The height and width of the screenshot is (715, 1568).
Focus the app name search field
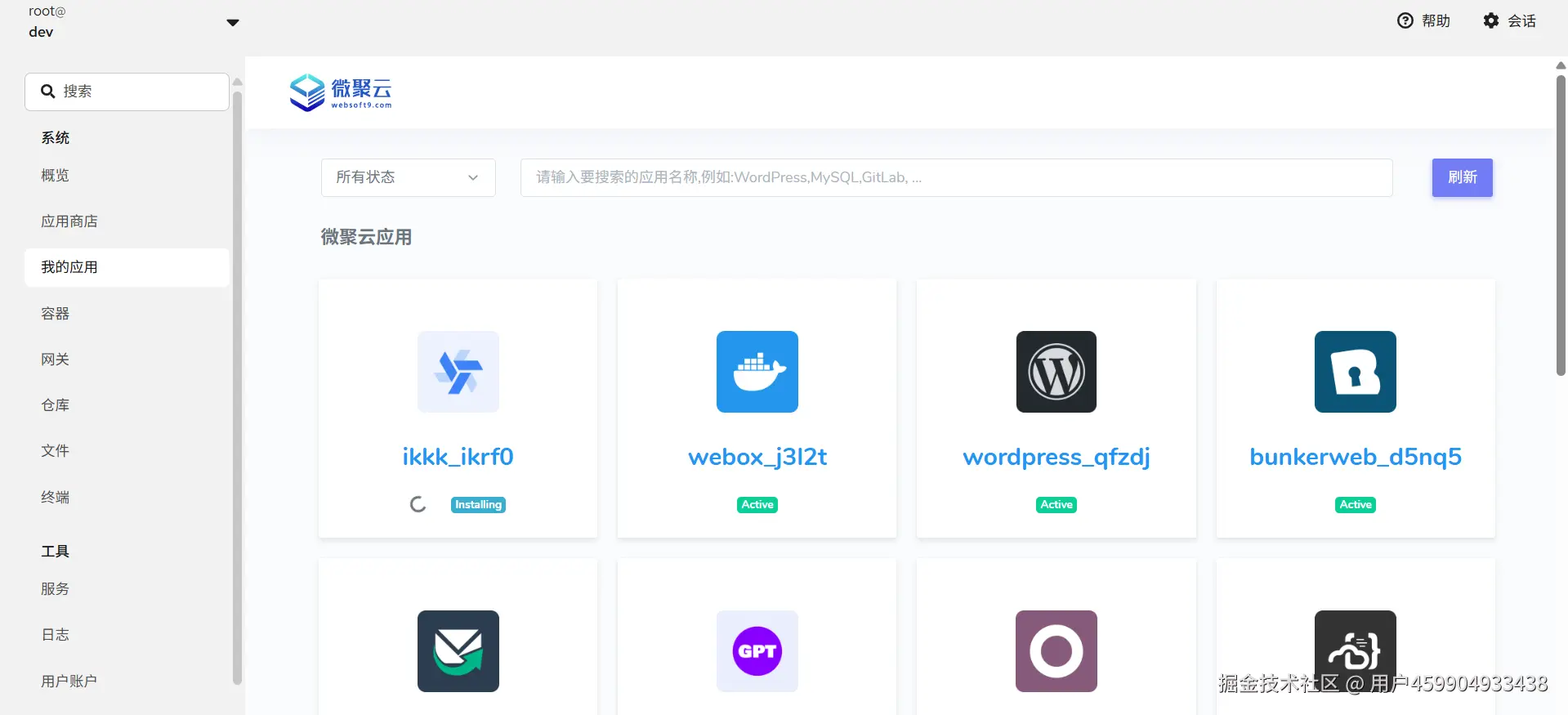click(x=956, y=177)
